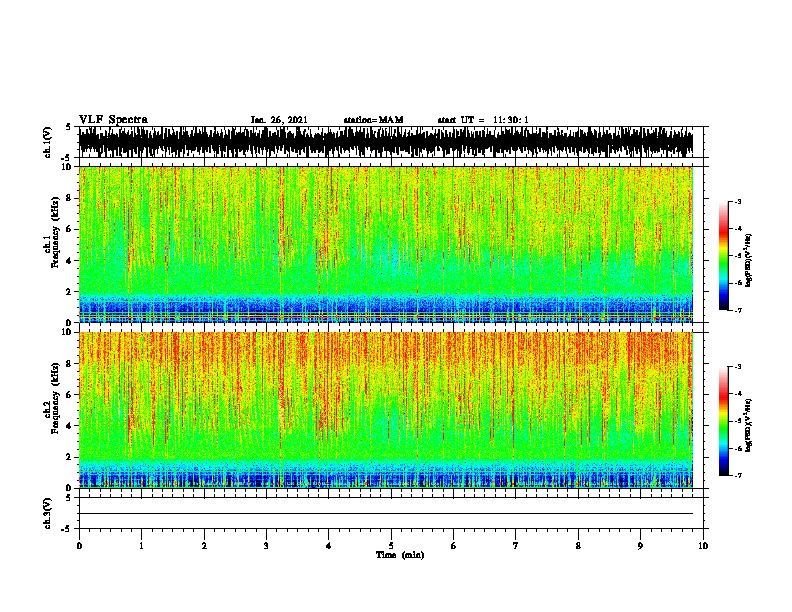This screenshot has height=612, width=792.
Task: Select the "Time (min)" axis label
Action: click(400, 555)
